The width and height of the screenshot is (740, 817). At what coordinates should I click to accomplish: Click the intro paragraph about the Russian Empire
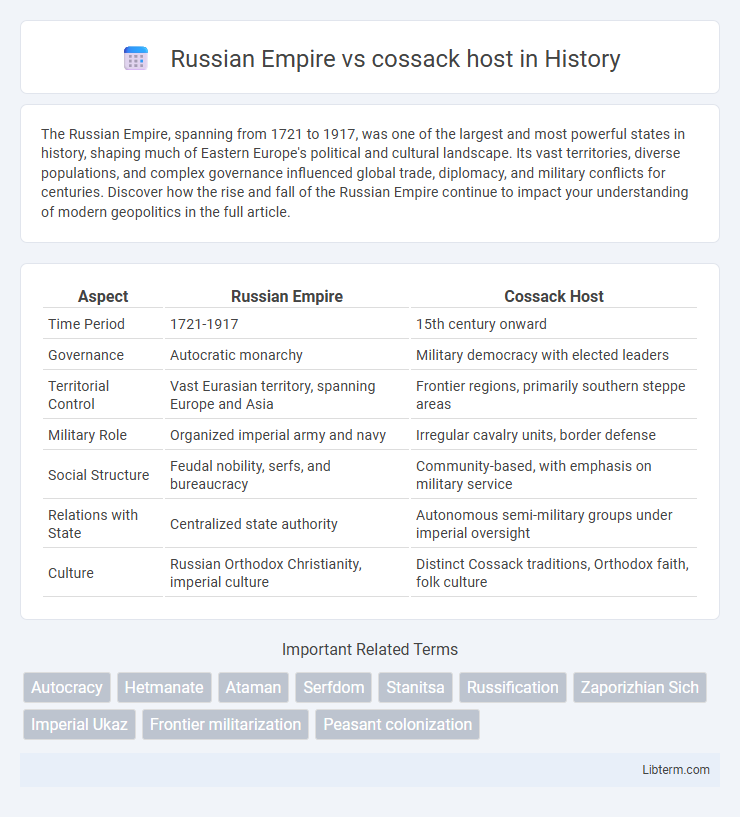365,173
